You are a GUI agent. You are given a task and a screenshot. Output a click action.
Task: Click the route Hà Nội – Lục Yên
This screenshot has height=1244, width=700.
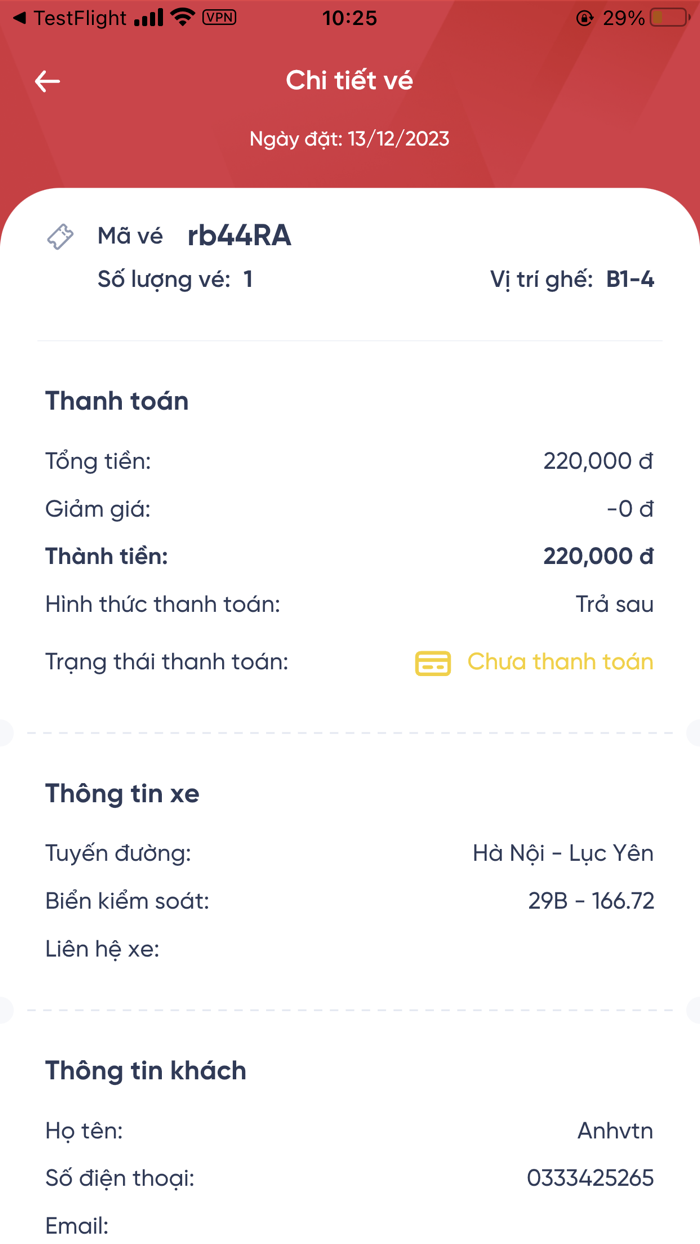[x=564, y=853]
